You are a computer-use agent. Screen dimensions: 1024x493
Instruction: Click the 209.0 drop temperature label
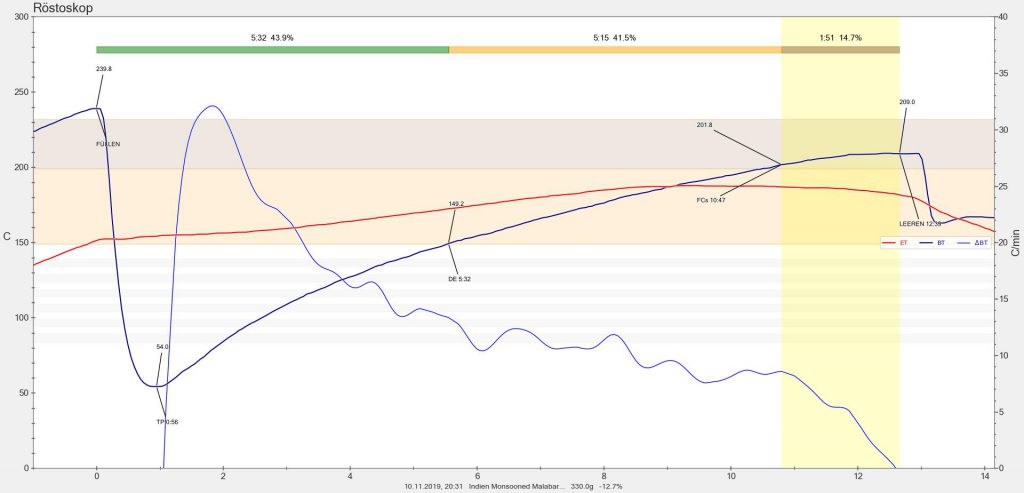point(907,102)
